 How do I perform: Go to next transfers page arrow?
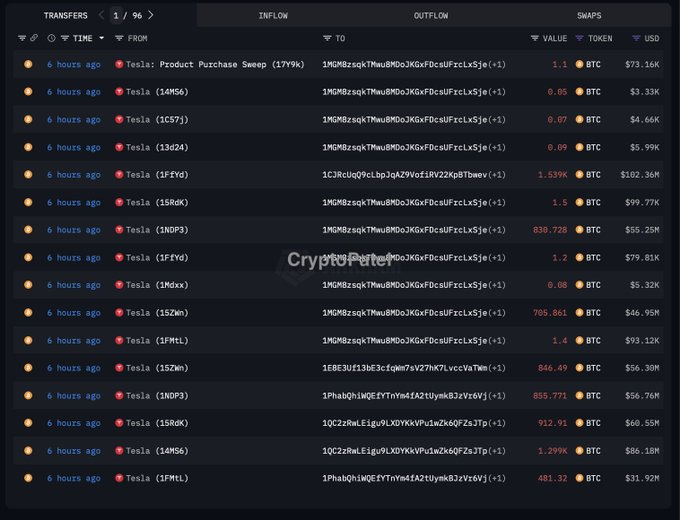click(x=150, y=15)
